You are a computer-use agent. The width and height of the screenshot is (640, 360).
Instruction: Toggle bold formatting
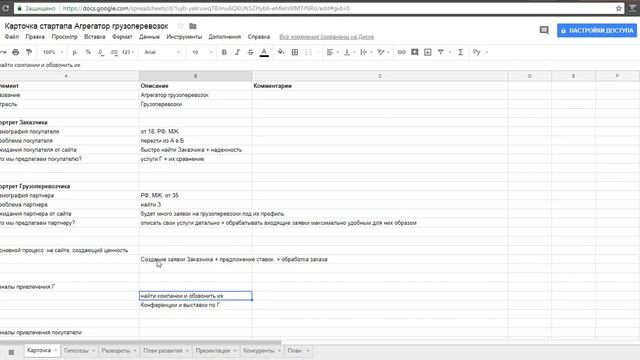[224, 52]
